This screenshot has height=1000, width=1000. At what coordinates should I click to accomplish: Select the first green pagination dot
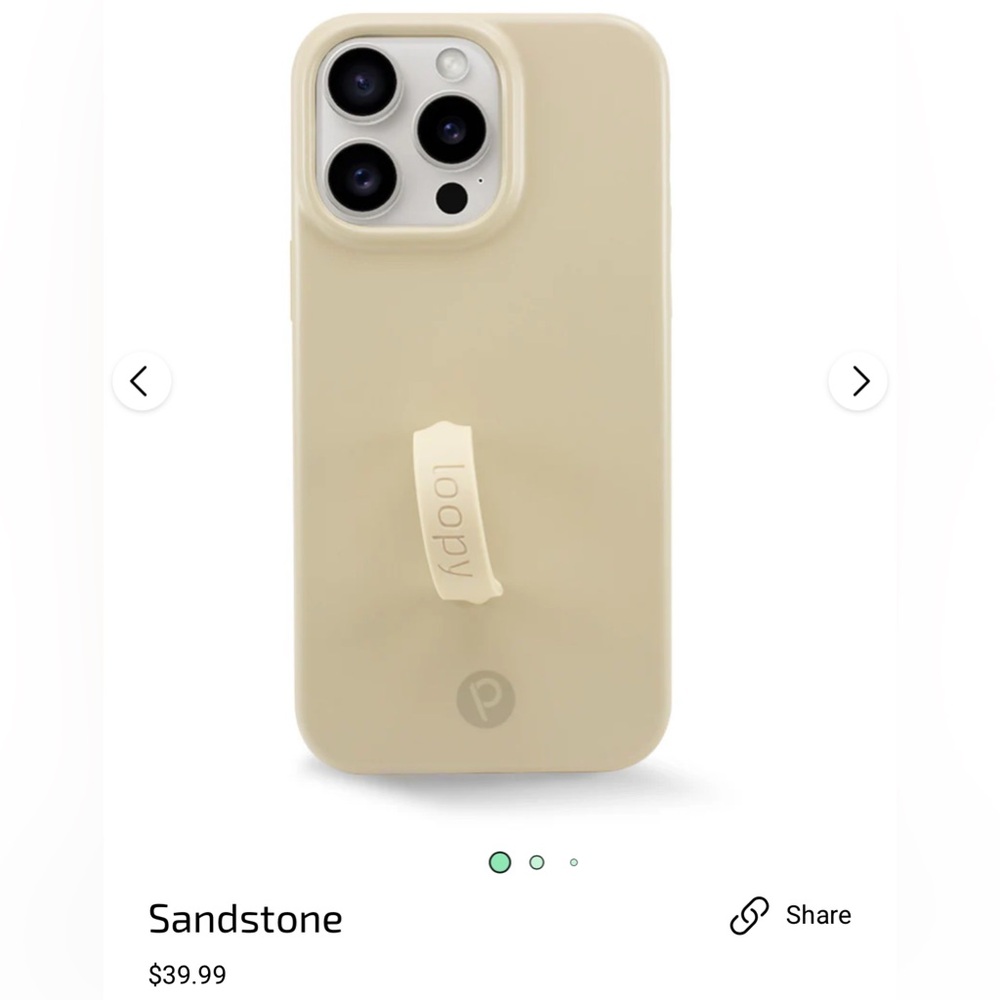(x=499, y=861)
